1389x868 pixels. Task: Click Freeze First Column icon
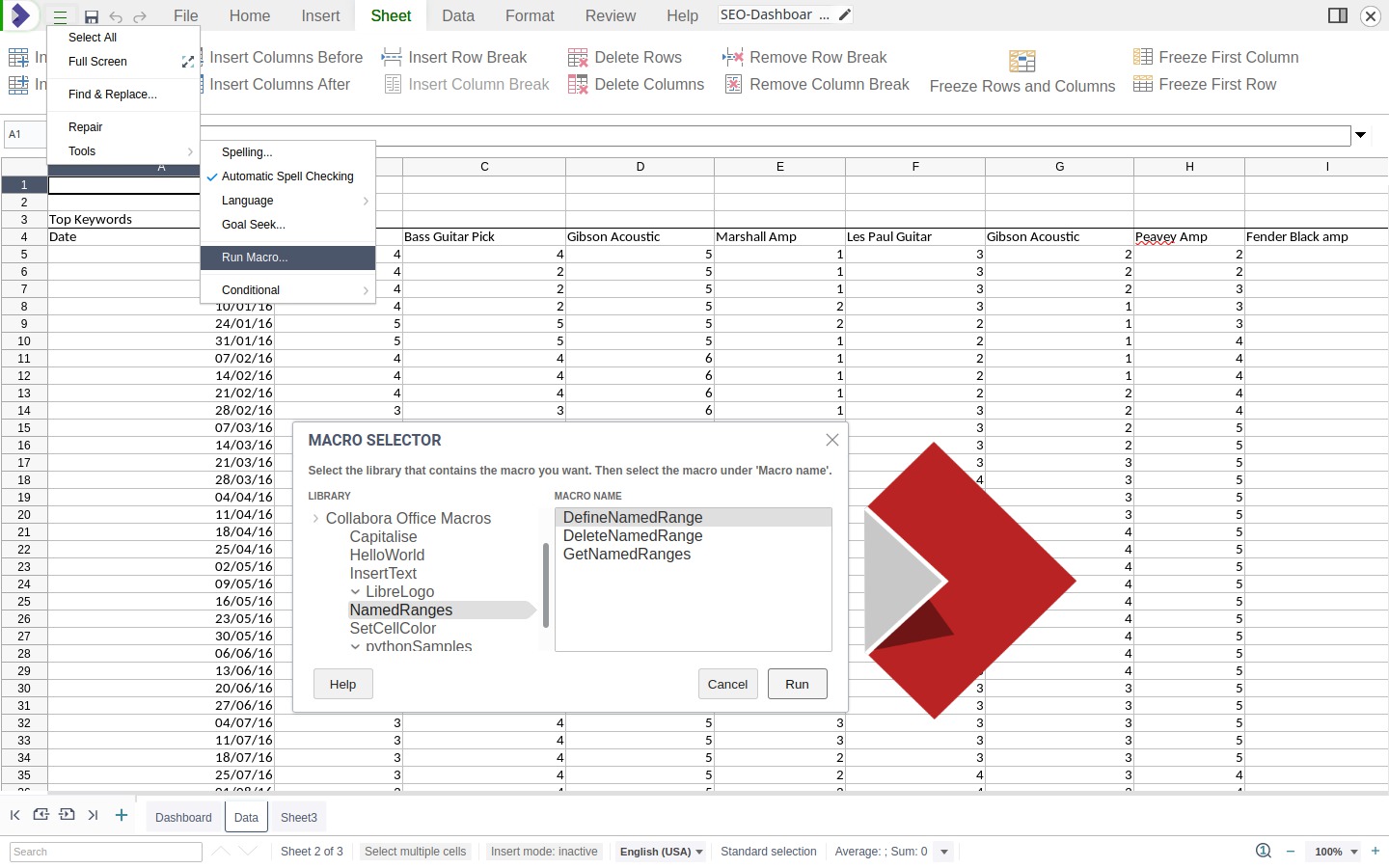pyautogui.click(x=1143, y=58)
